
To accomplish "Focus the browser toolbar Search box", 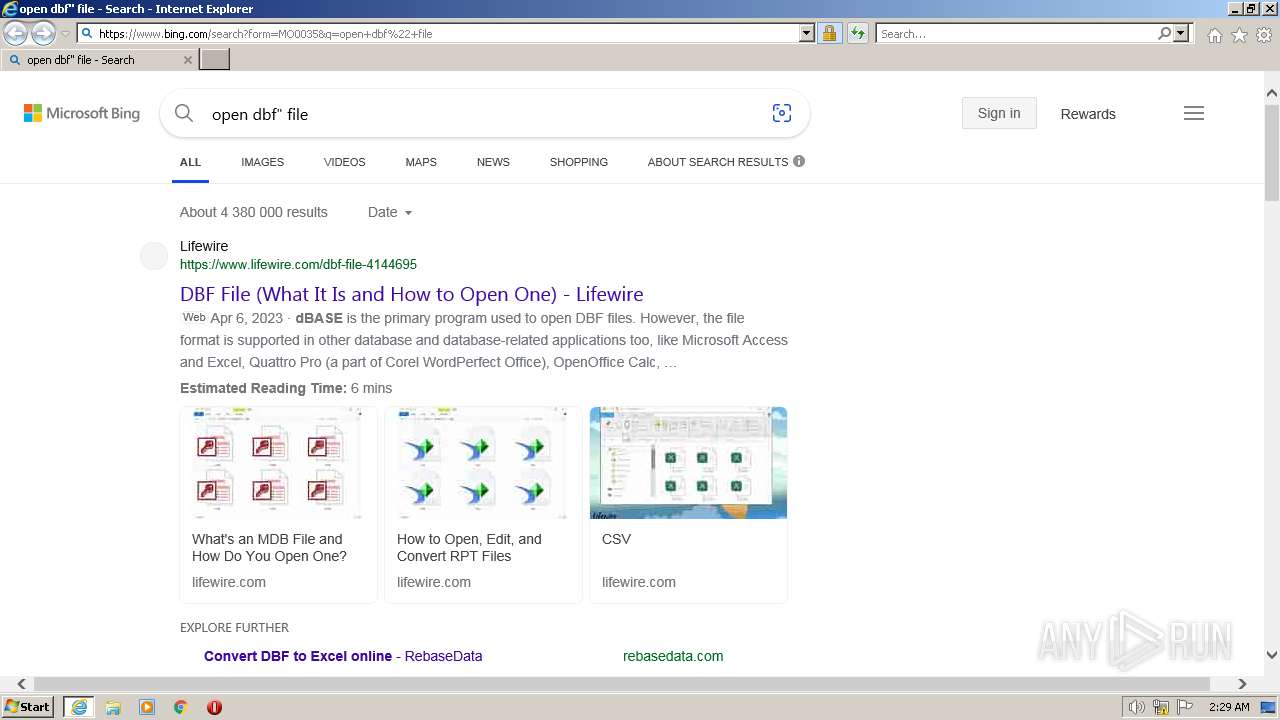I will (1016, 33).
